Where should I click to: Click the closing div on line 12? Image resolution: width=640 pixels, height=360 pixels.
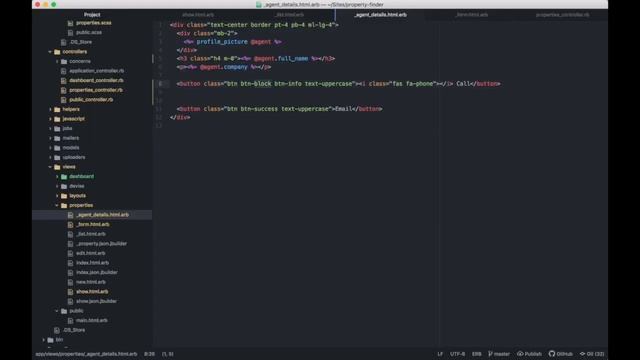click(180, 118)
